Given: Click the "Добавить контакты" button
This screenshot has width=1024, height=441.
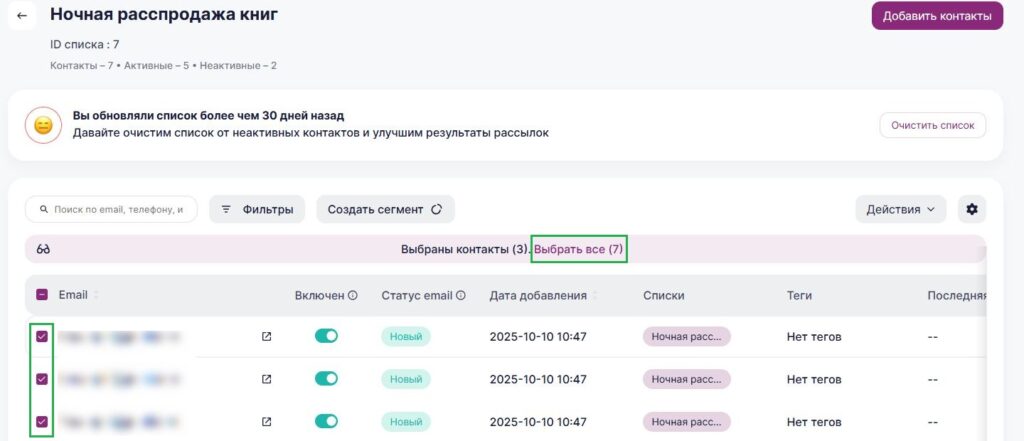Looking at the screenshot, I should click(936, 16).
